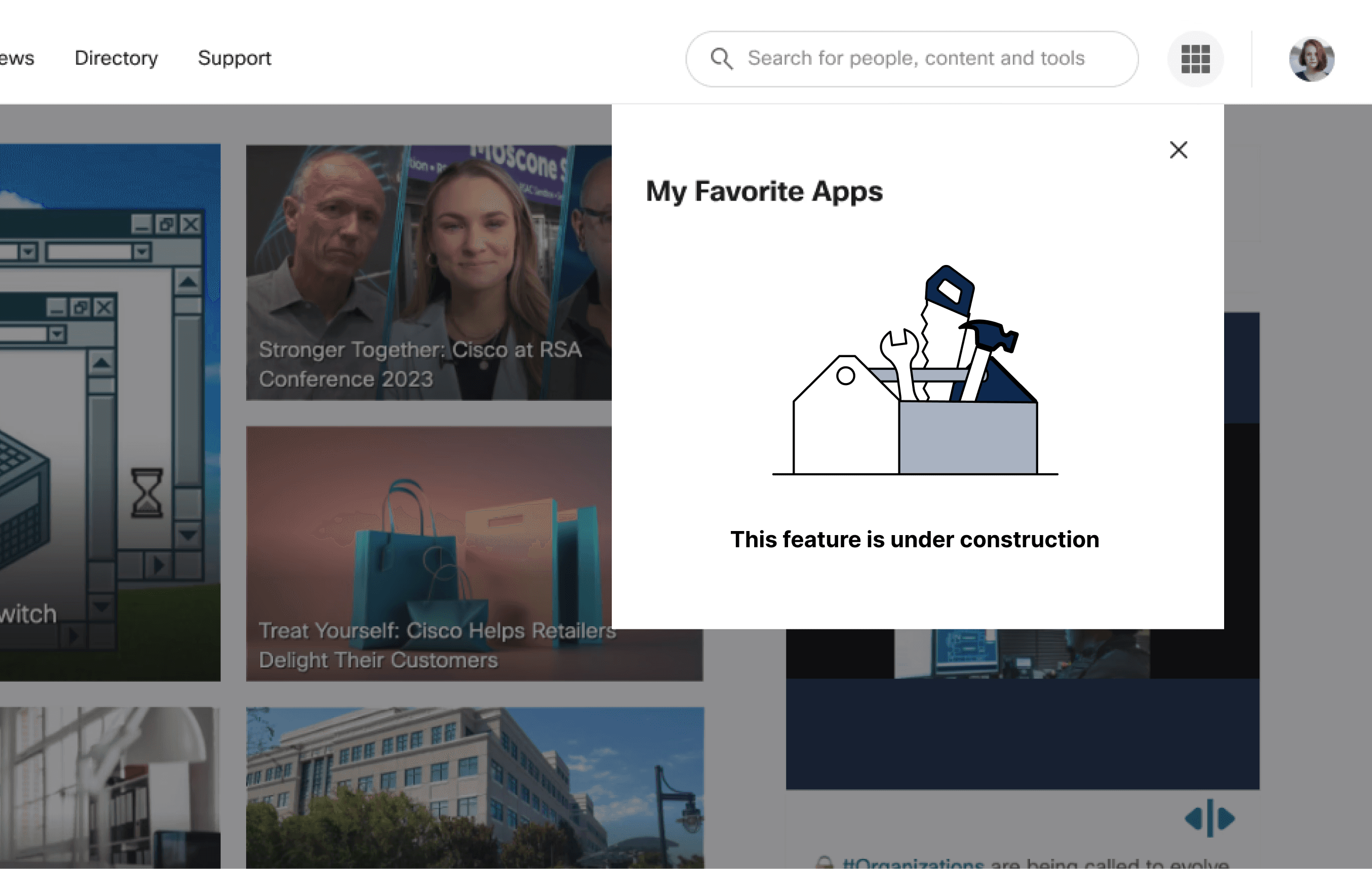Open the Directory menu item
The image size is (1372, 869).
[x=116, y=58]
